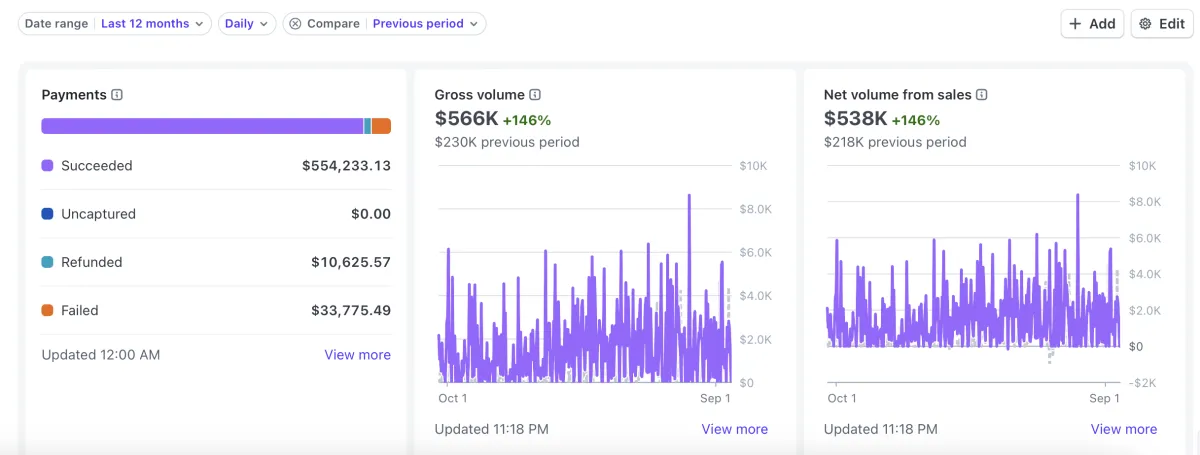Click the Gross volume chart peak spike
The image size is (1200, 455).
tap(689, 198)
